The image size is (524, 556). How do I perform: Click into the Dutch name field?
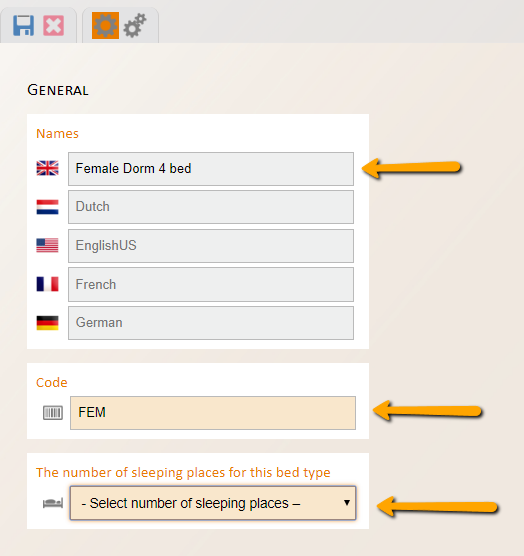[211, 207]
